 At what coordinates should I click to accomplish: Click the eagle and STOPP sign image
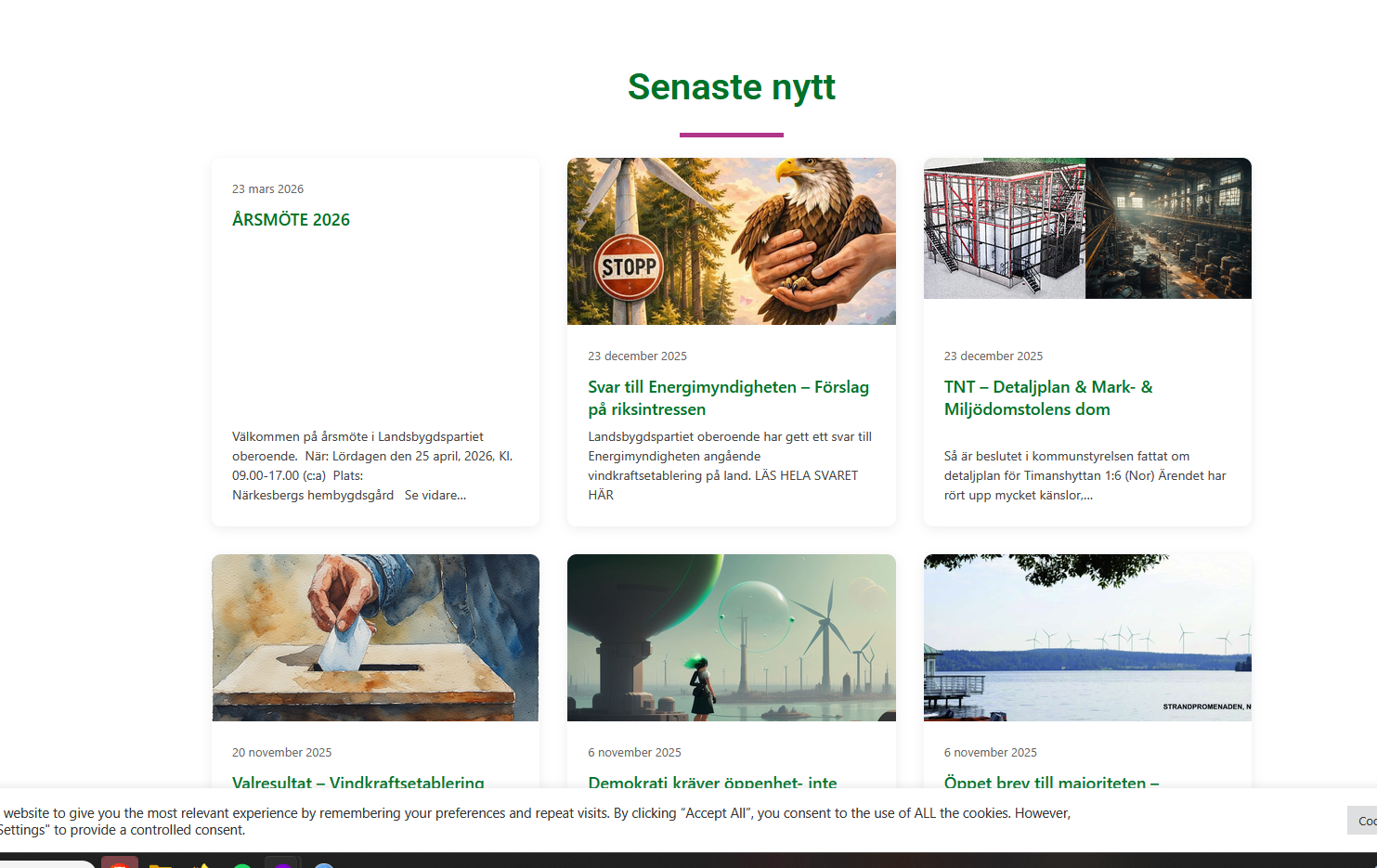pyautogui.click(x=732, y=241)
